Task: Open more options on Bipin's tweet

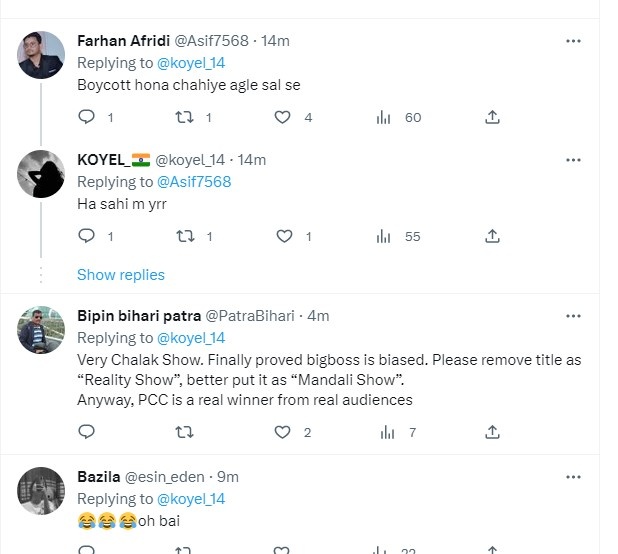Action: [x=573, y=316]
